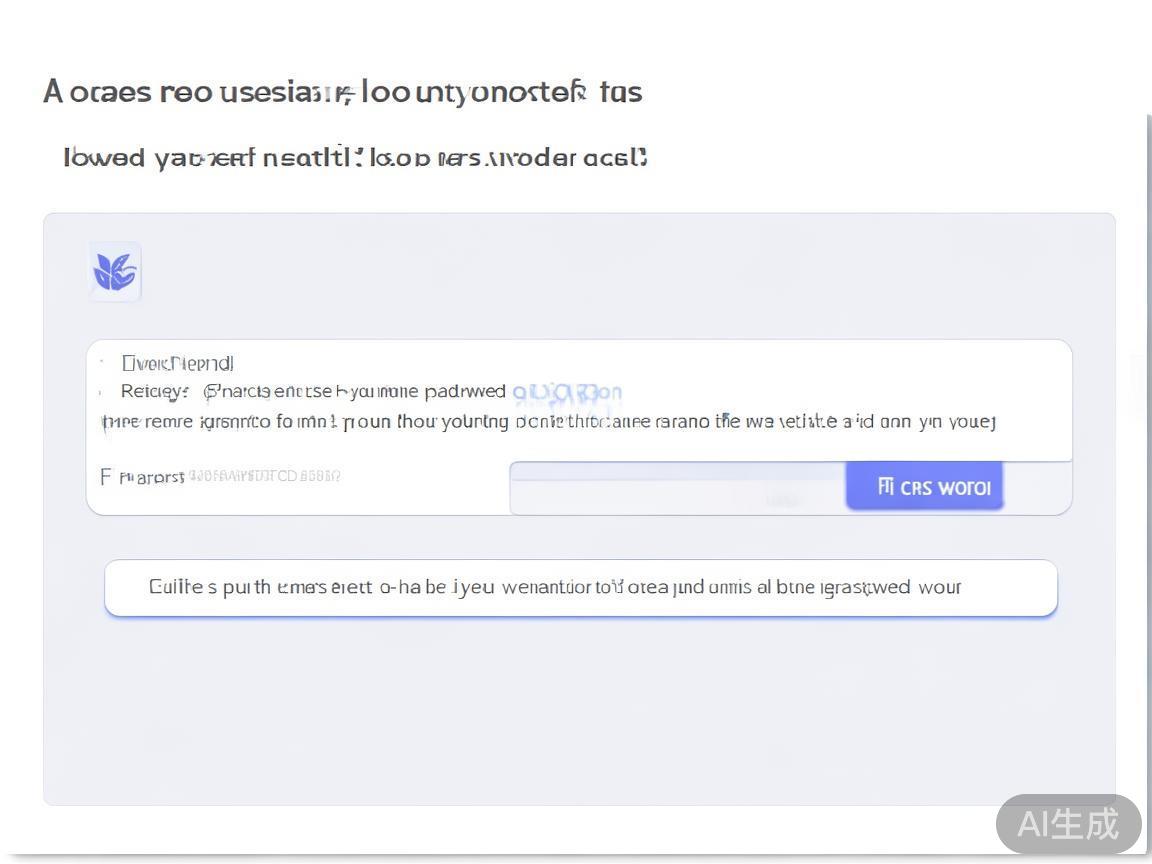Click the small icon inside the blue button
Viewport: 1152px width, 864px height.
point(885,486)
